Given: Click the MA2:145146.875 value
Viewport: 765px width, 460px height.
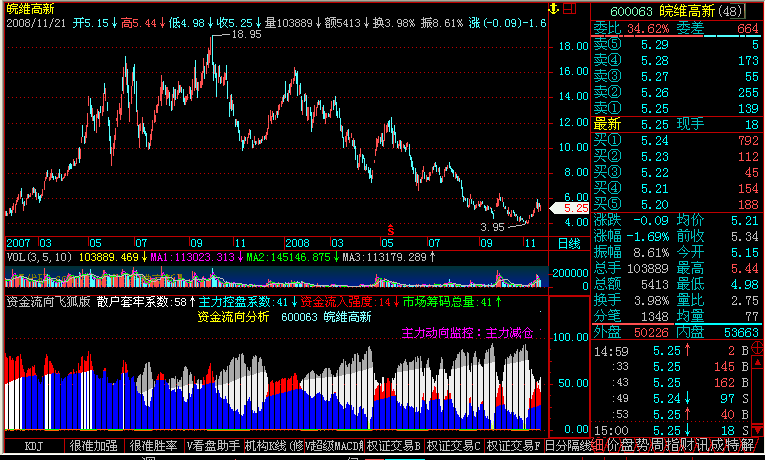Looking at the screenshot, I should (x=288, y=257).
